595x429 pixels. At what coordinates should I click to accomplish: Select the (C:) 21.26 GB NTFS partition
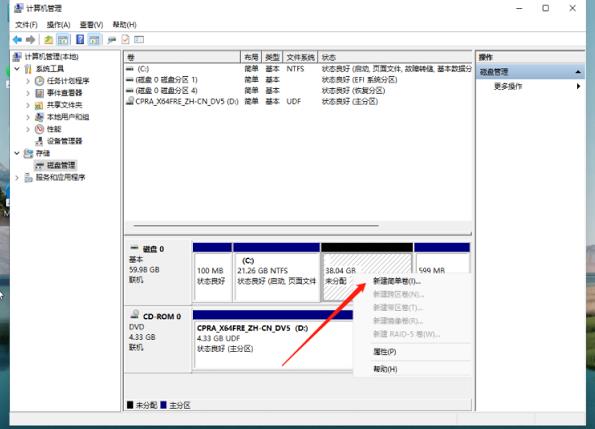276,273
